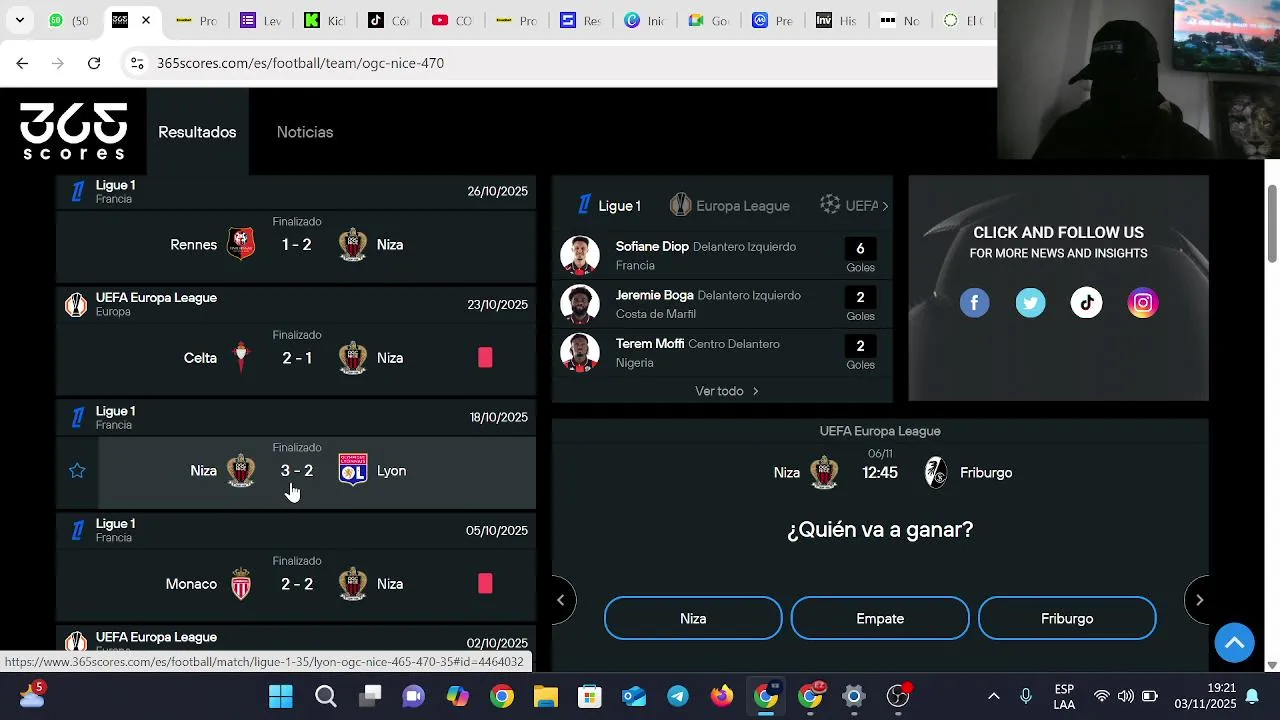Switch to the YouTube browser tab
Viewport: 1280px width, 720px height.
tap(453, 20)
